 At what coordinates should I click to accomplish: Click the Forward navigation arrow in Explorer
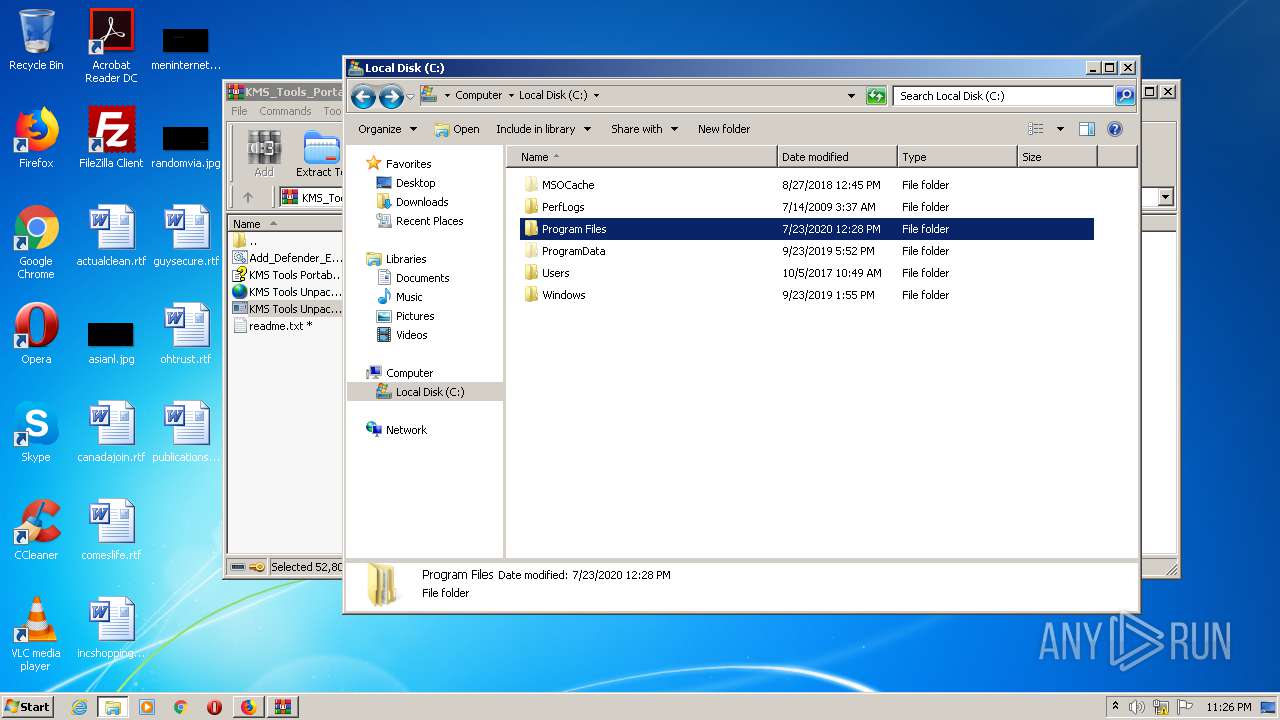point(391,96)
